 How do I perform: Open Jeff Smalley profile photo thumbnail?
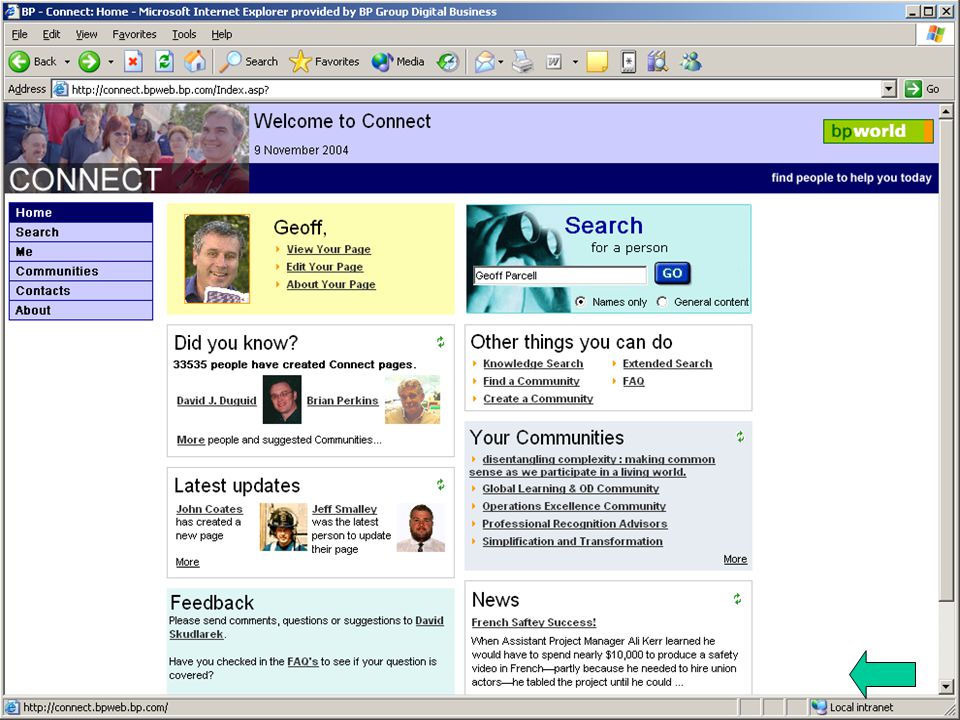421,527
